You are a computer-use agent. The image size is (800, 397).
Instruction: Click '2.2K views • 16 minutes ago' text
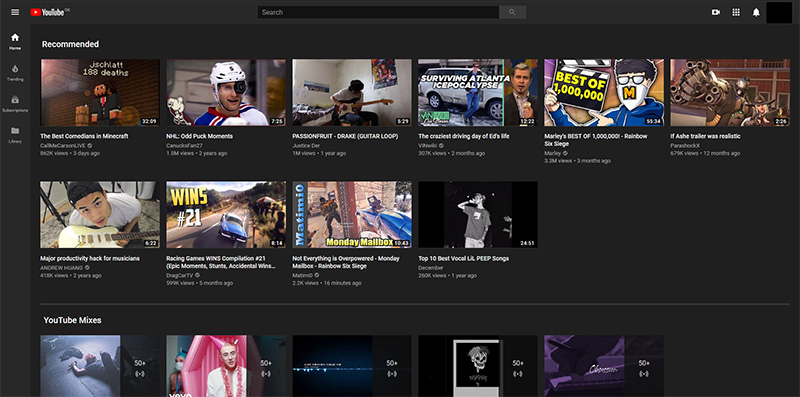coord(327,283)
